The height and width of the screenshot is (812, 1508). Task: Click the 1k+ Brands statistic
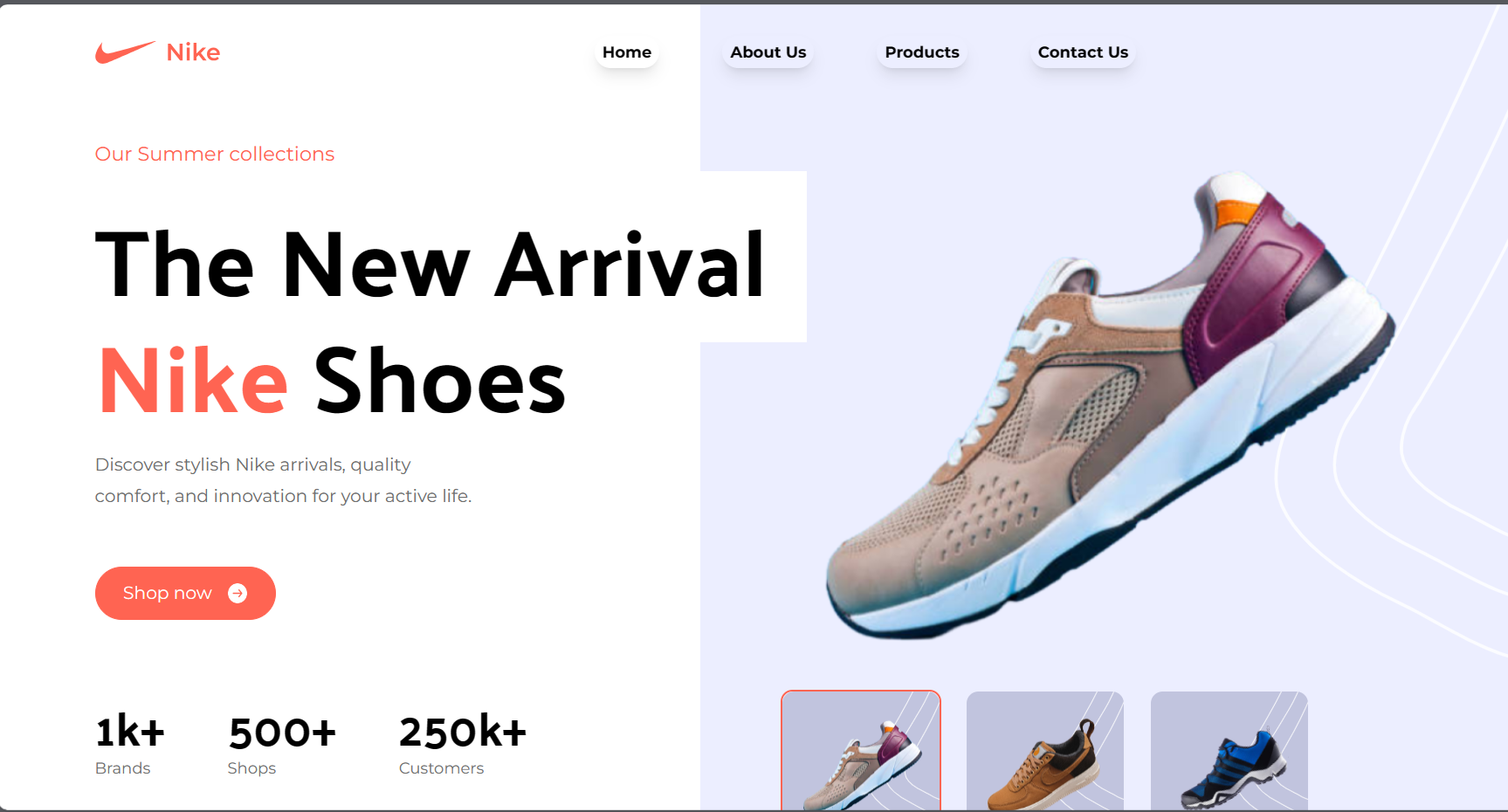tap(129, 744)
